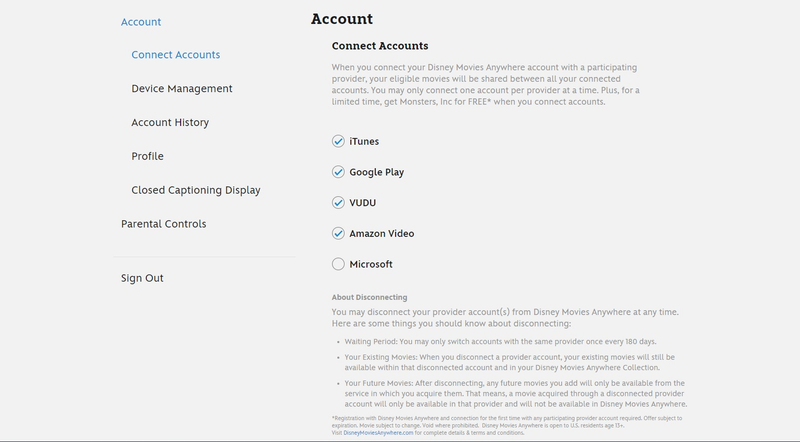
Task: Click the VUDU provider label
Action: point(363,203)
